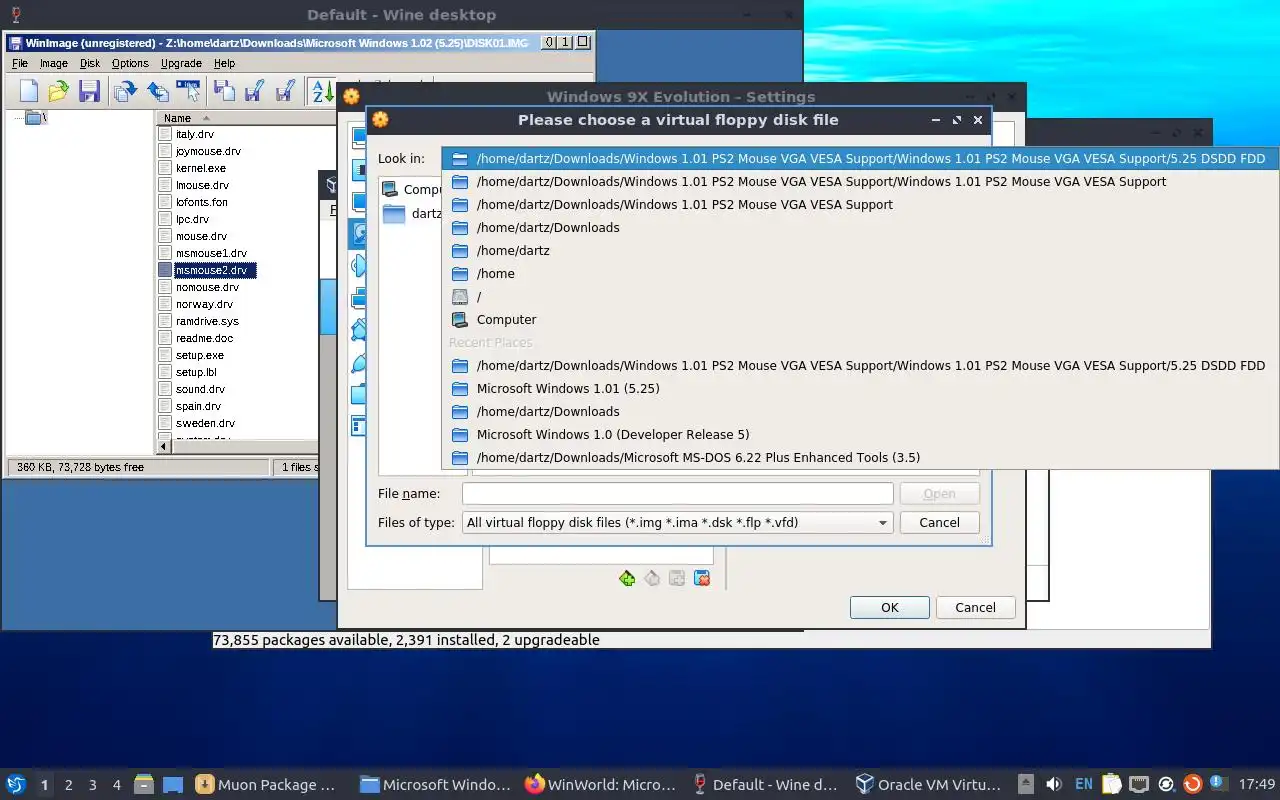Select recent place Microsoft Windows 1.0 (Developer Release 5)
1280x800 pixels.
[x=860, y=434]
